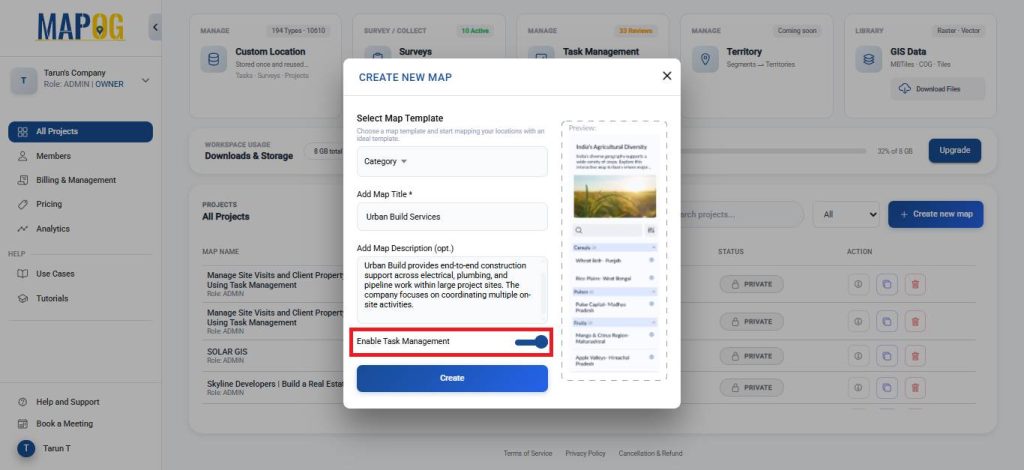Viewport: 1024px width, 470px height.
Task: Expand the Tarun's Company workspace chevron
Action: [146, 80]
